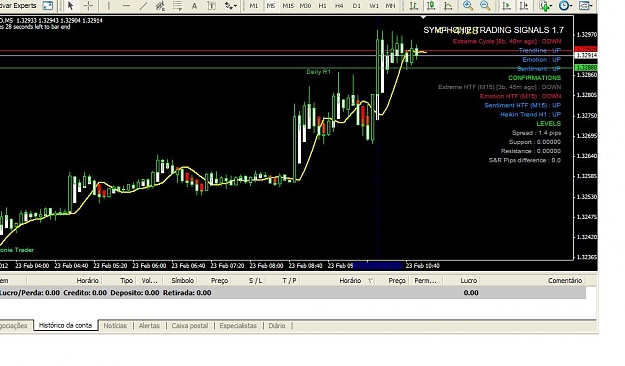Click the Spread : 1.4 pips text
Image resolution: width=625 pixels, height=366 pixels.
point(536,133)
